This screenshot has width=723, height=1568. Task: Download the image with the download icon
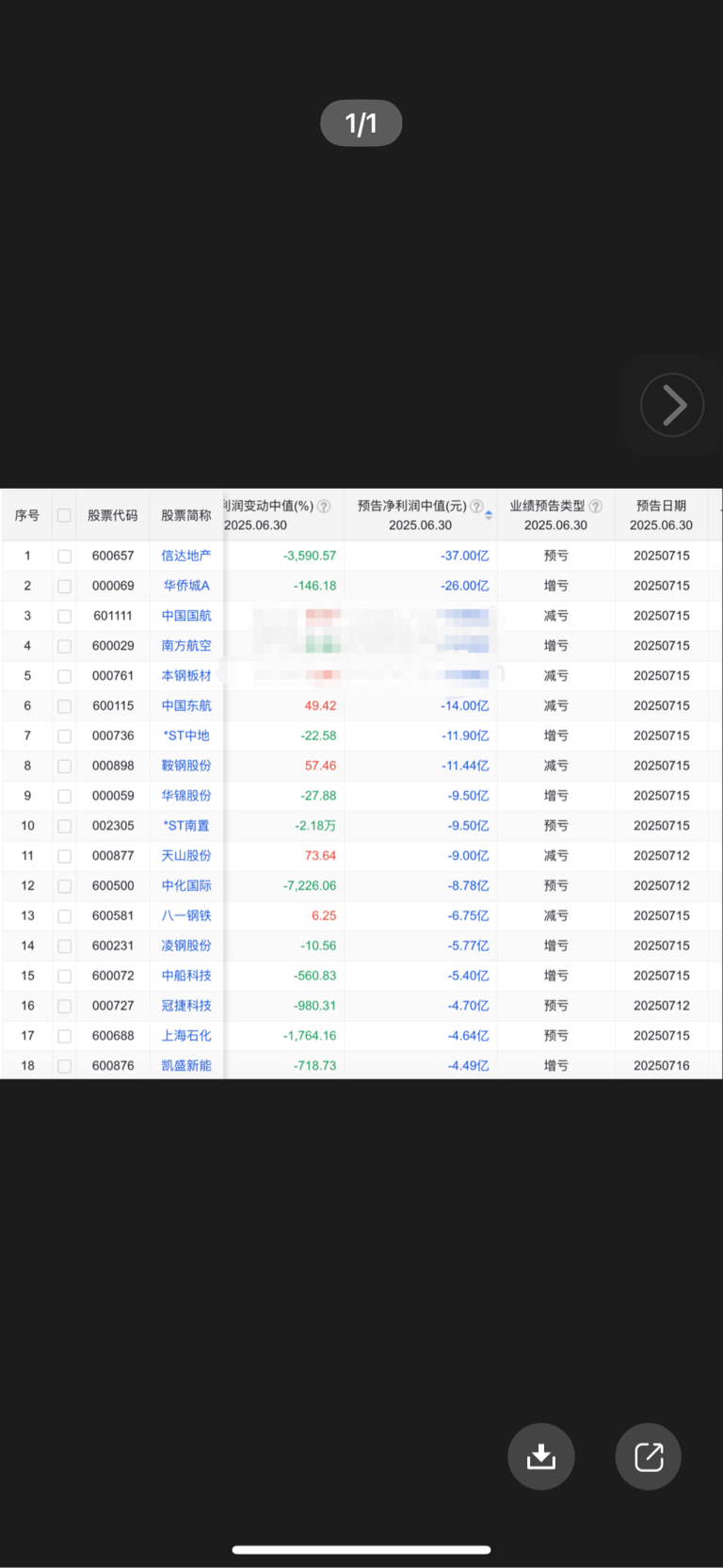541,1456
